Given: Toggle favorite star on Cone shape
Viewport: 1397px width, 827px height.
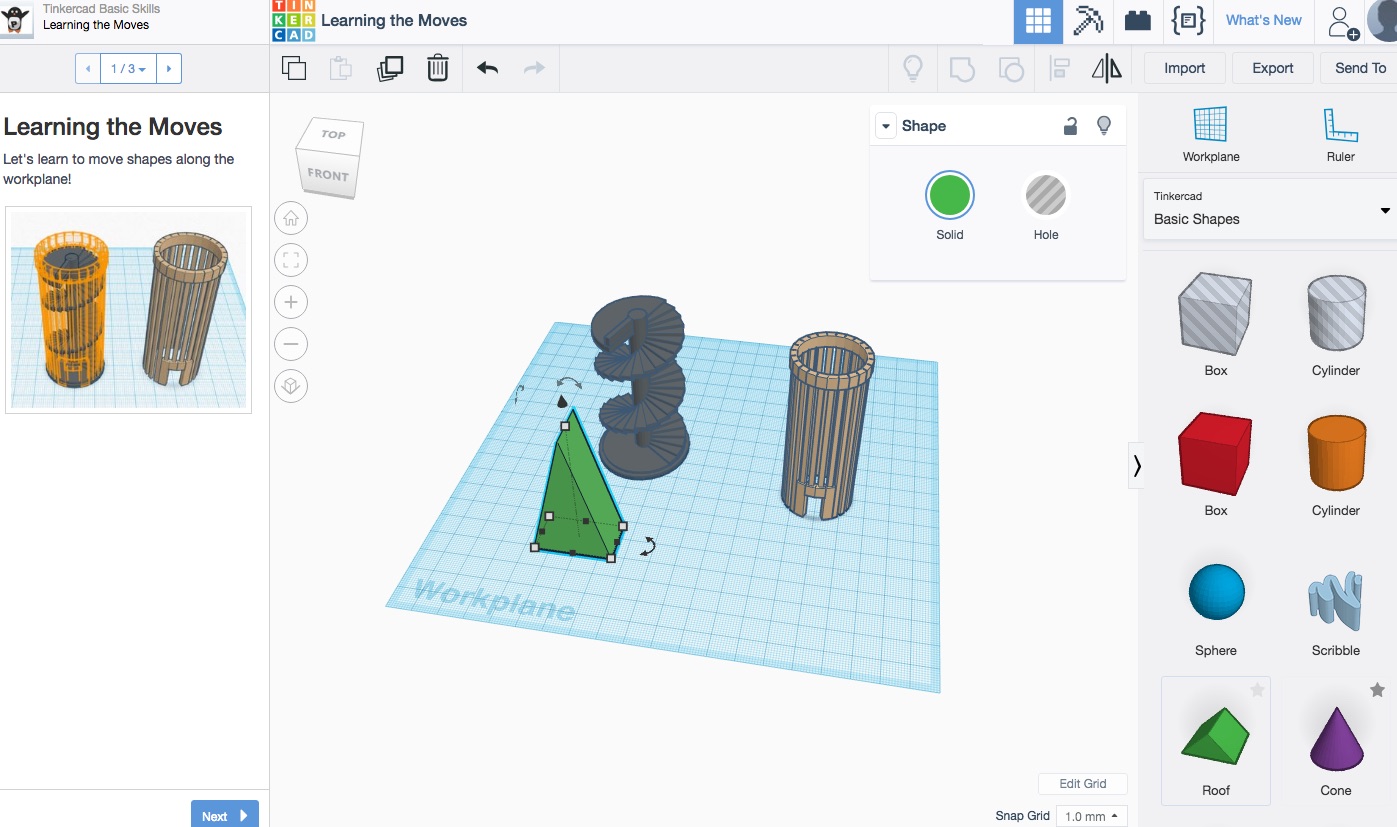Looking at the screenshot, I should pos(1377,690).
